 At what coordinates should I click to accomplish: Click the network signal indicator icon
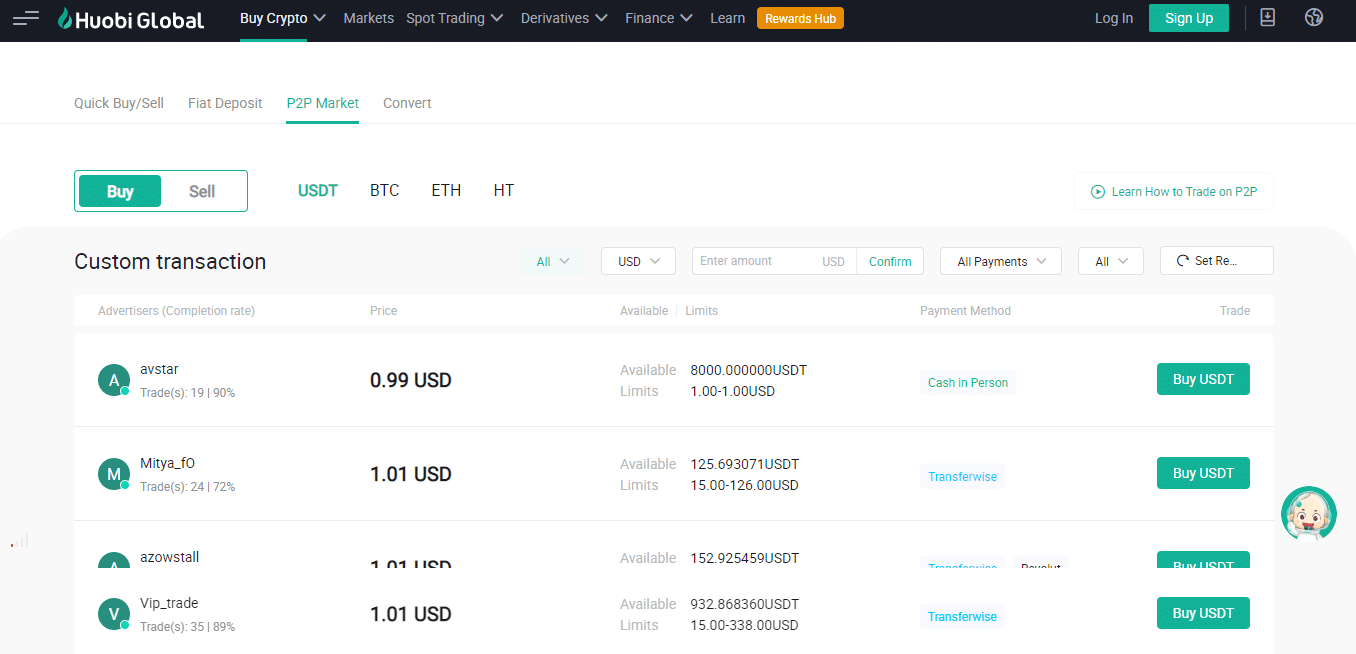point(20,541)
